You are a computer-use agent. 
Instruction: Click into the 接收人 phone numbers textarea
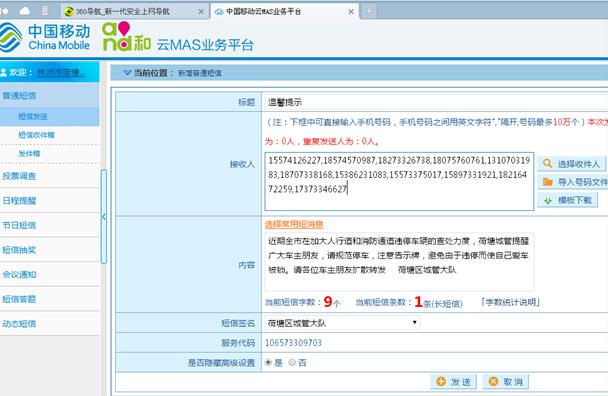tap(399, 182)
